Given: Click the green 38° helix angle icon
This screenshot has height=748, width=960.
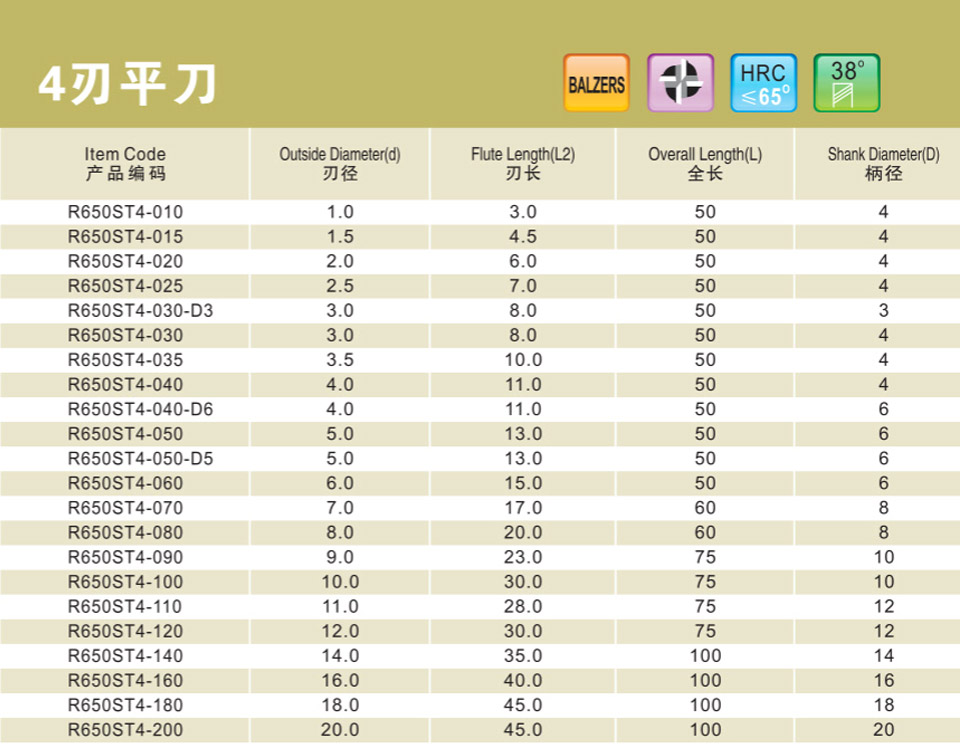Looking at the screenshot, I should pyautogui.click(x=847, y=83).
